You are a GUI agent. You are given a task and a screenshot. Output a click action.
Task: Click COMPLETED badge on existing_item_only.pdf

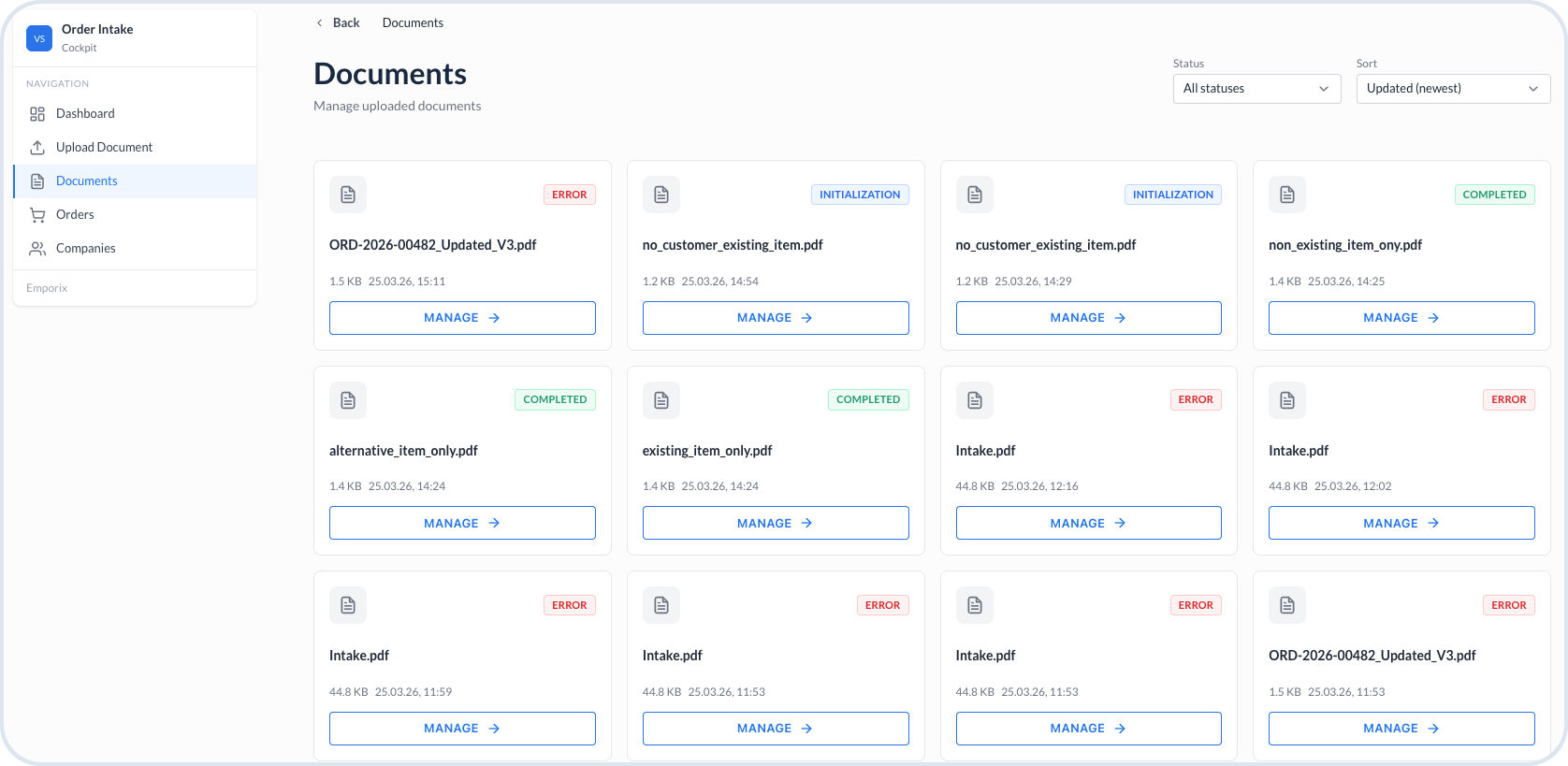(x=868, y=399)
